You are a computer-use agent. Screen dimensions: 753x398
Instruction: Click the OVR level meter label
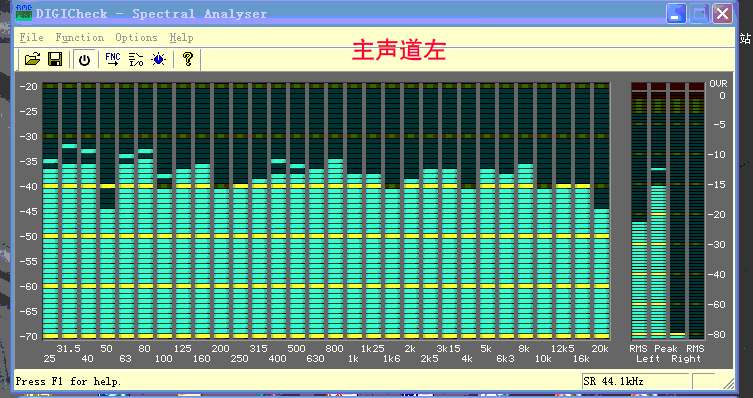pyautogui.click(x=718, y=84)
